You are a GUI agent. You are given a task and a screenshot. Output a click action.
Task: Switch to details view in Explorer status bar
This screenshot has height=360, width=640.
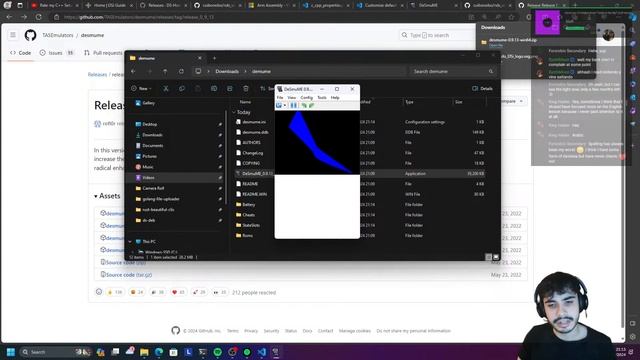coord(489,257)
